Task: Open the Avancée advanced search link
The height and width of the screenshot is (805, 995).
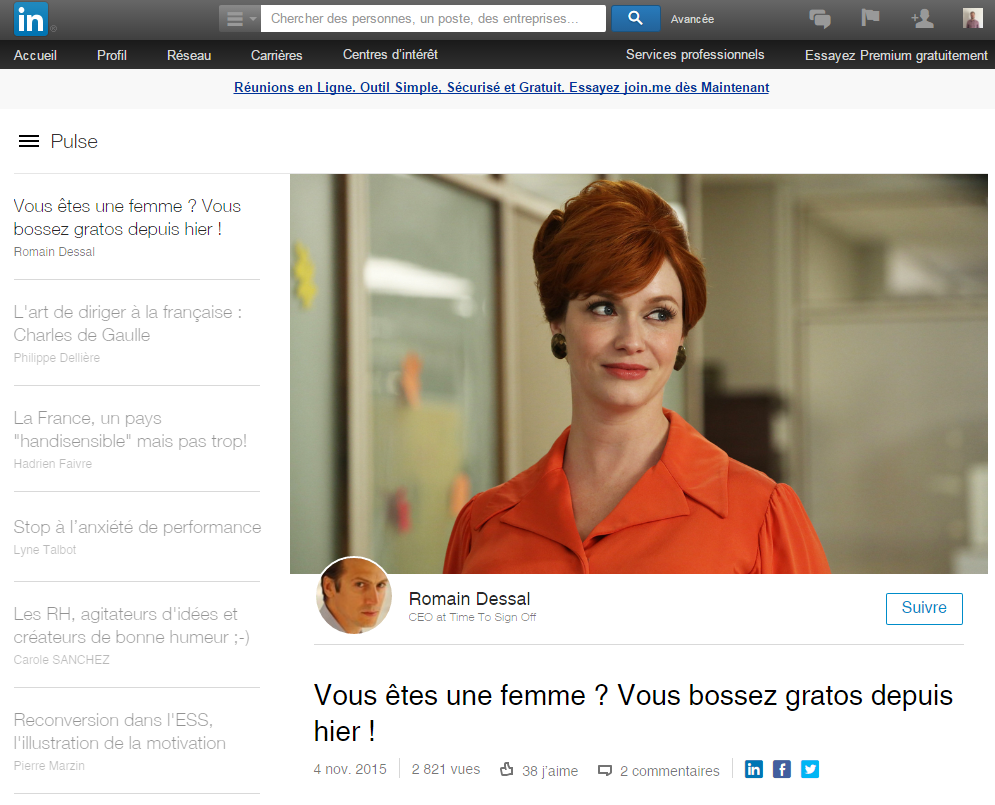Action: coord(692,19)
